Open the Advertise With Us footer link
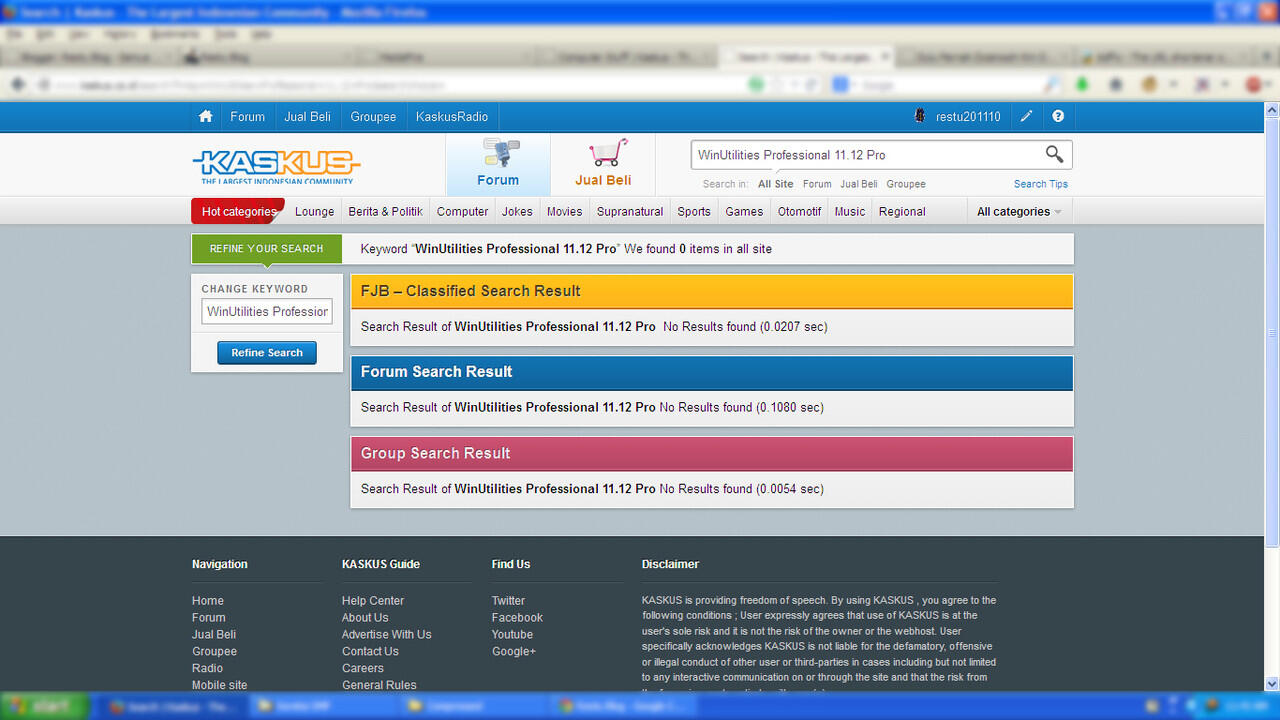The width and height of the screenshot is (1280, 720). click(x=387, y=635)
